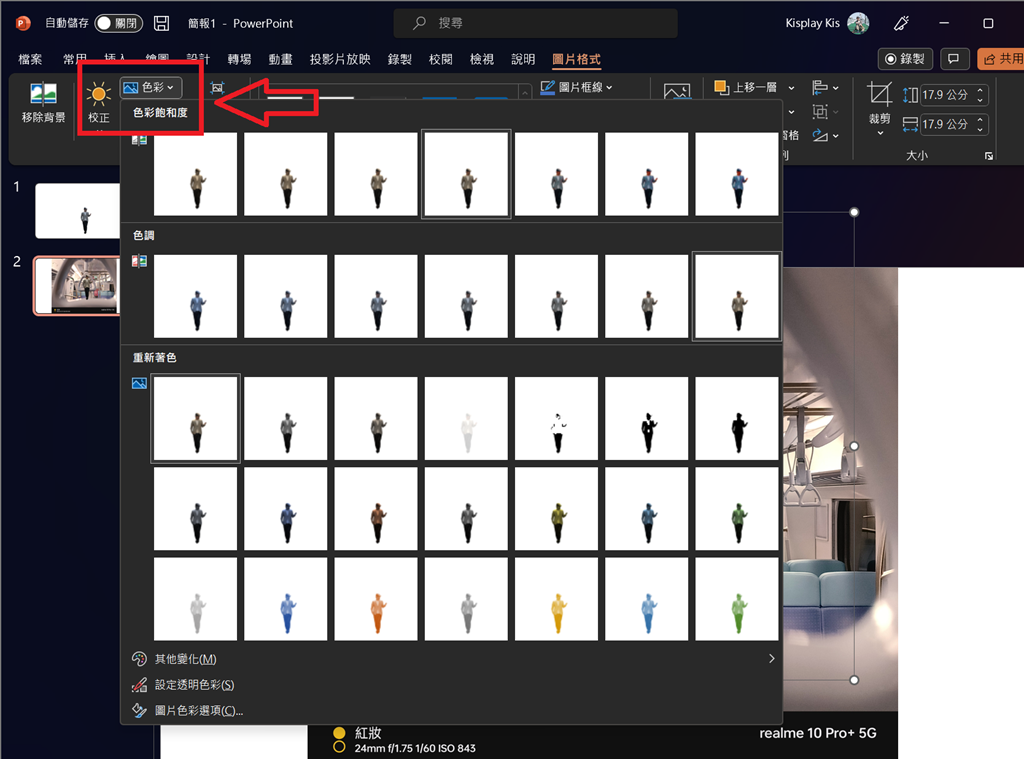Viewport: 1024px width, 759px height.
Task: Click the 搜尋 search box
Action: click(x=536, y=23)
